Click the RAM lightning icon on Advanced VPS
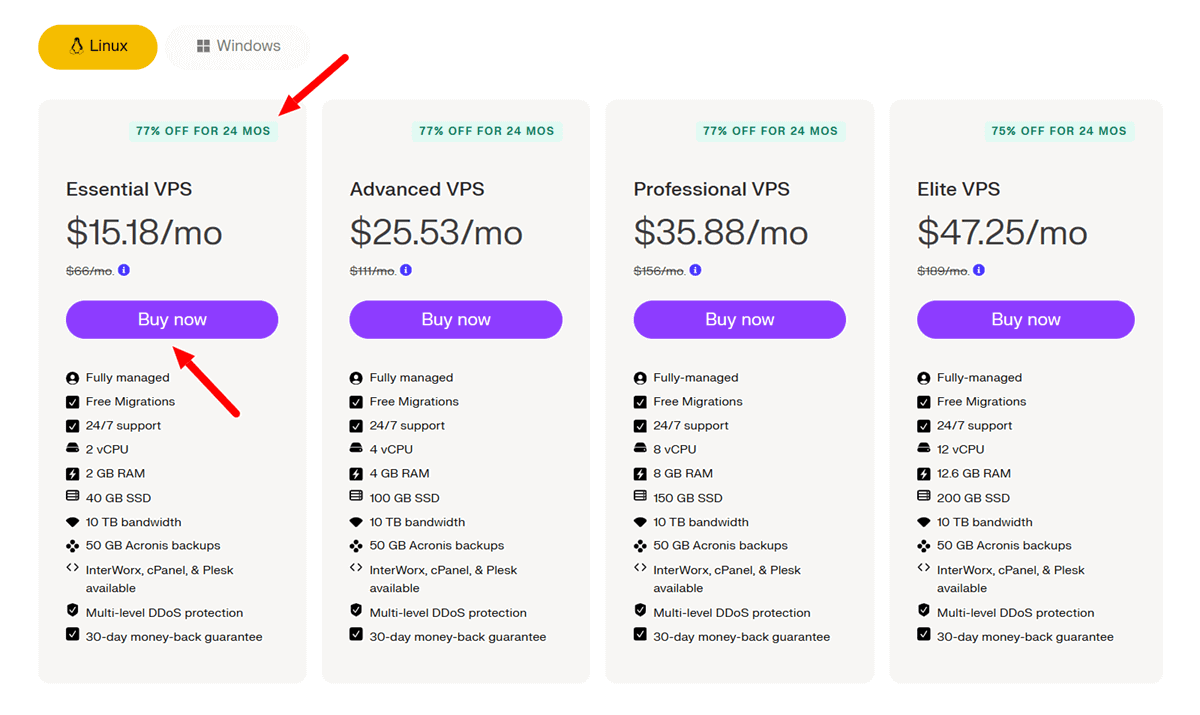Image resolution: width=1200 pixels, height=715 pixels. click(356, 473)
